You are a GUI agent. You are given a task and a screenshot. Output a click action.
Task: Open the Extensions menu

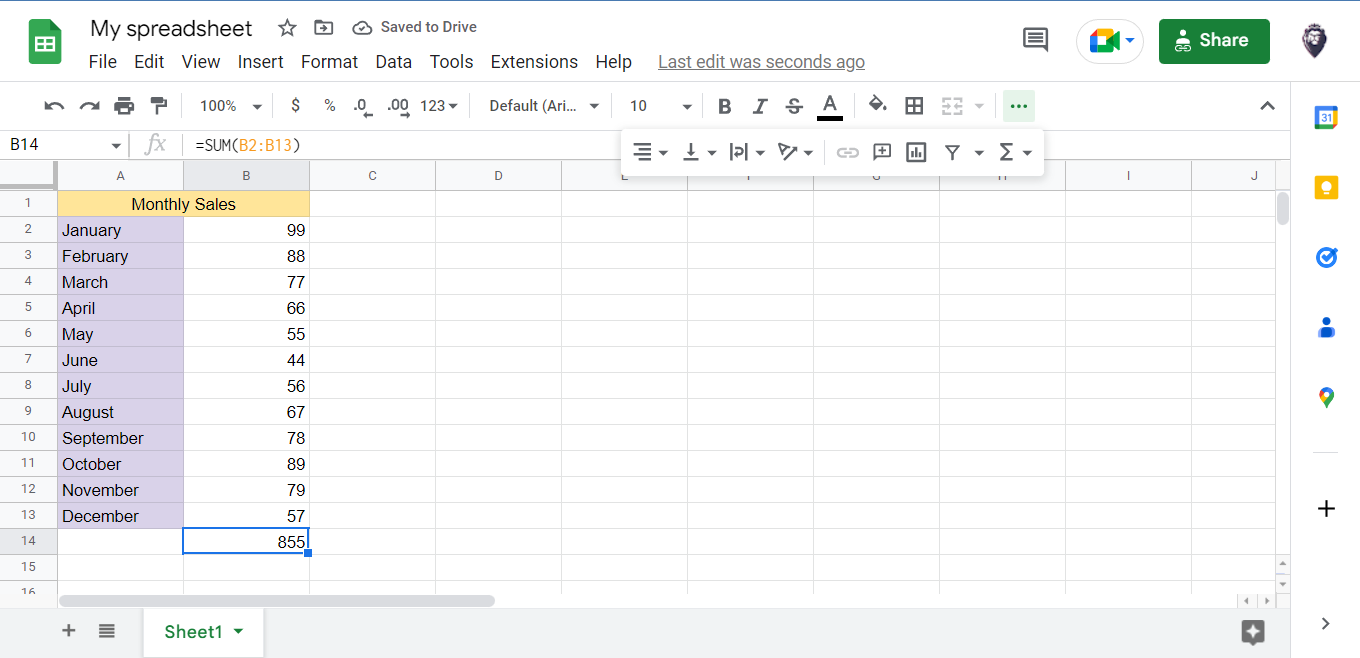534,61
